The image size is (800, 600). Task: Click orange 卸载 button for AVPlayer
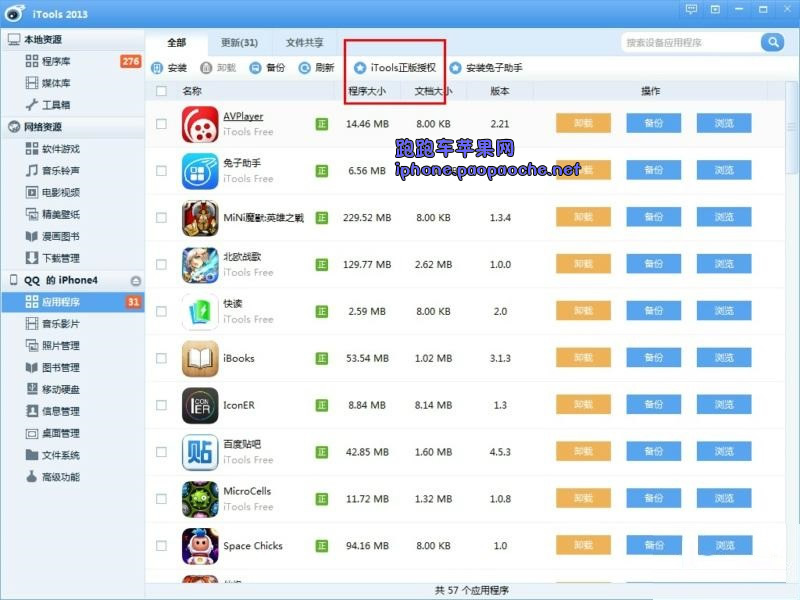(x=583, y=123)
